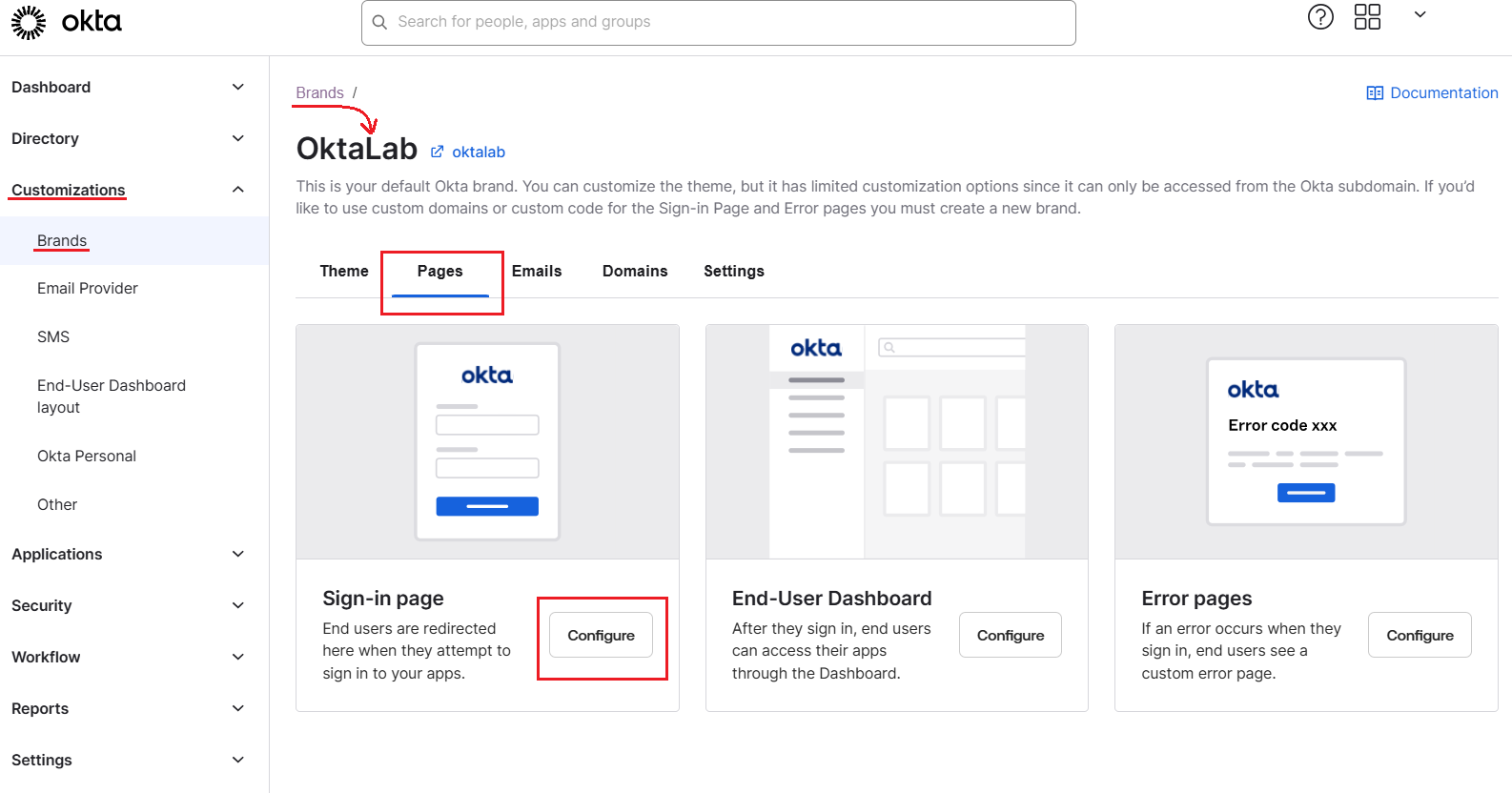
Task: Click the Customizations label in sidebar
Action: [69, 190]
